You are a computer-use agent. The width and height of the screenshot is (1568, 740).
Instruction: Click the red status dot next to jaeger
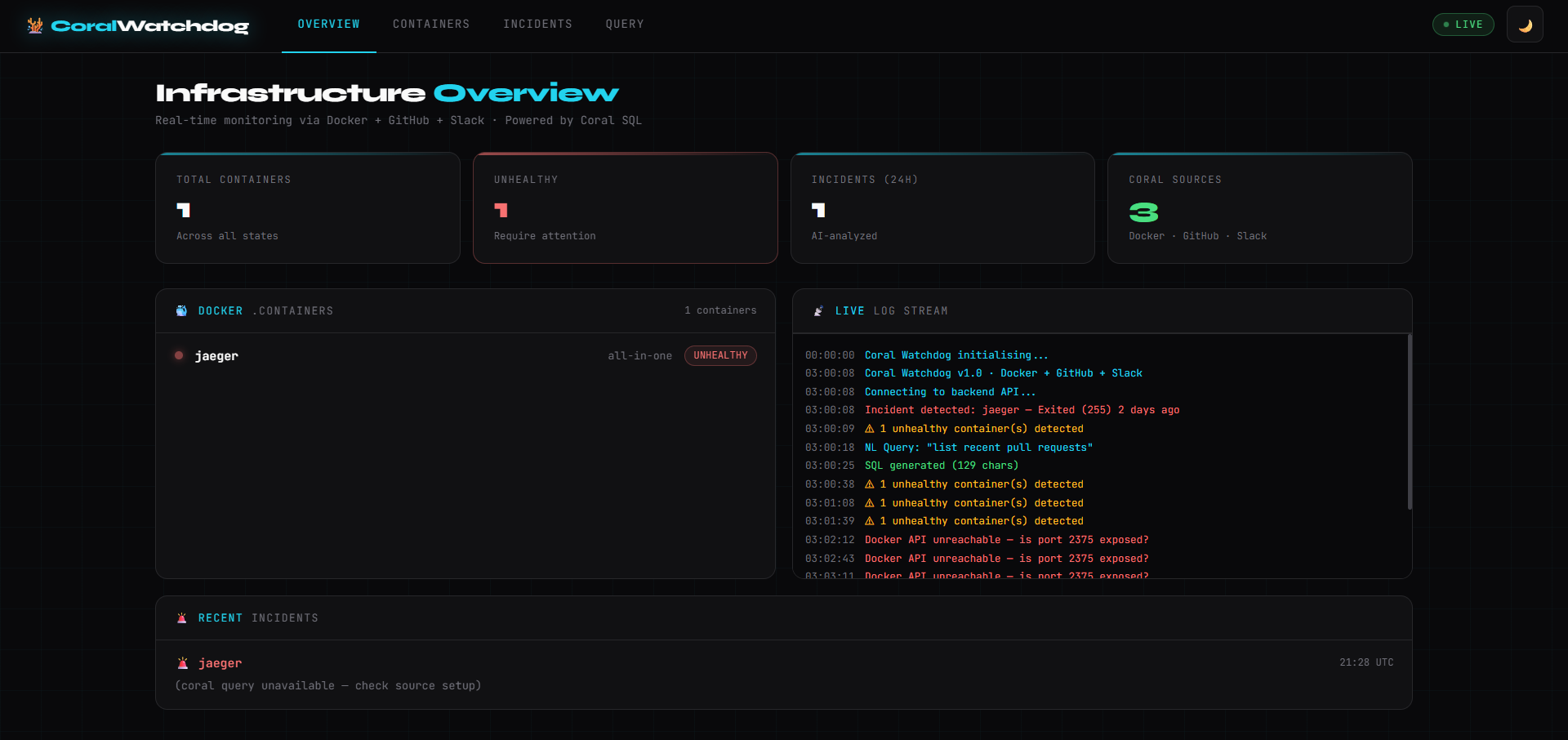click(179, 355)
